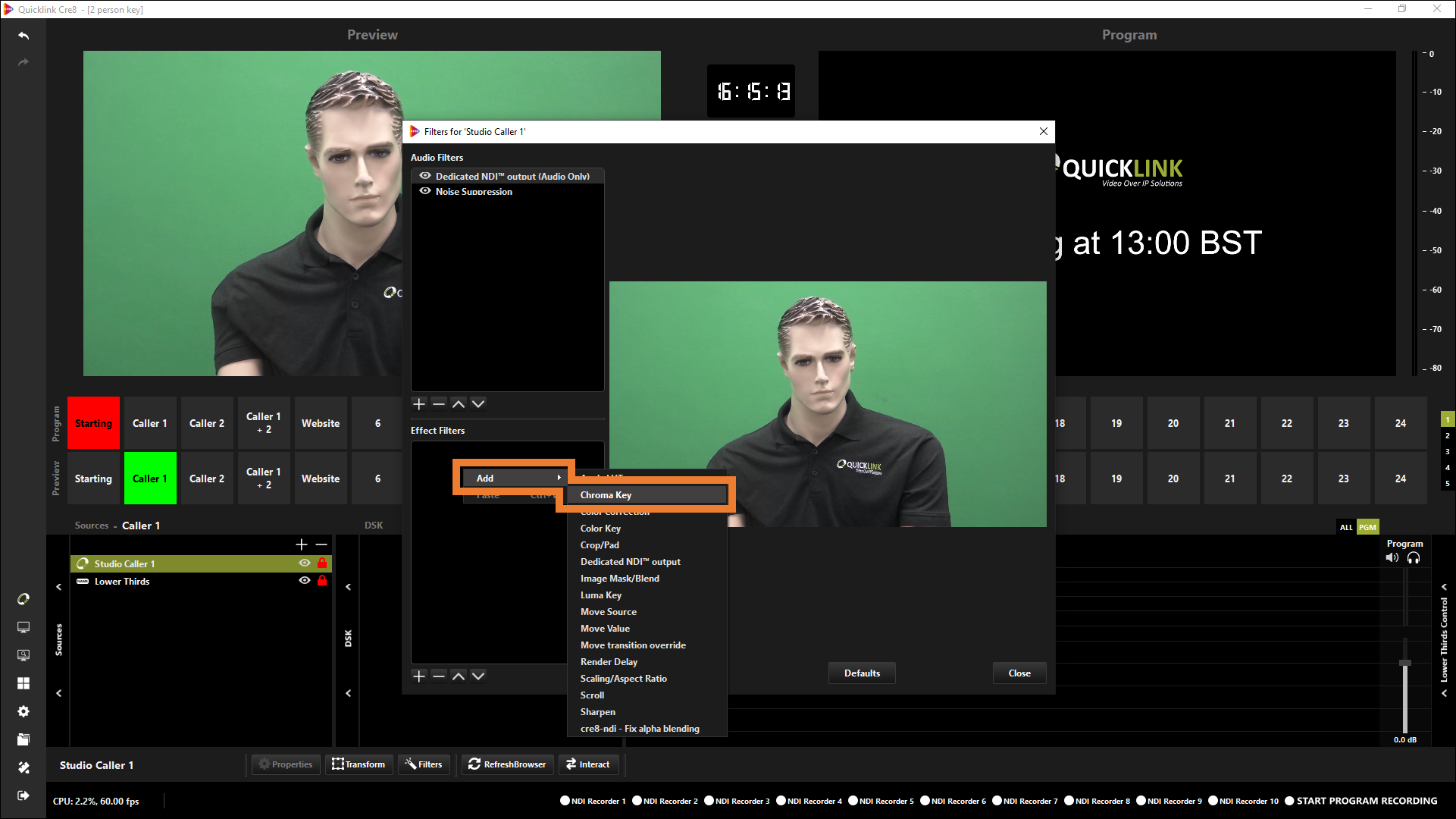Toggle visibility of Noise Suppression filter

point(425,191)
